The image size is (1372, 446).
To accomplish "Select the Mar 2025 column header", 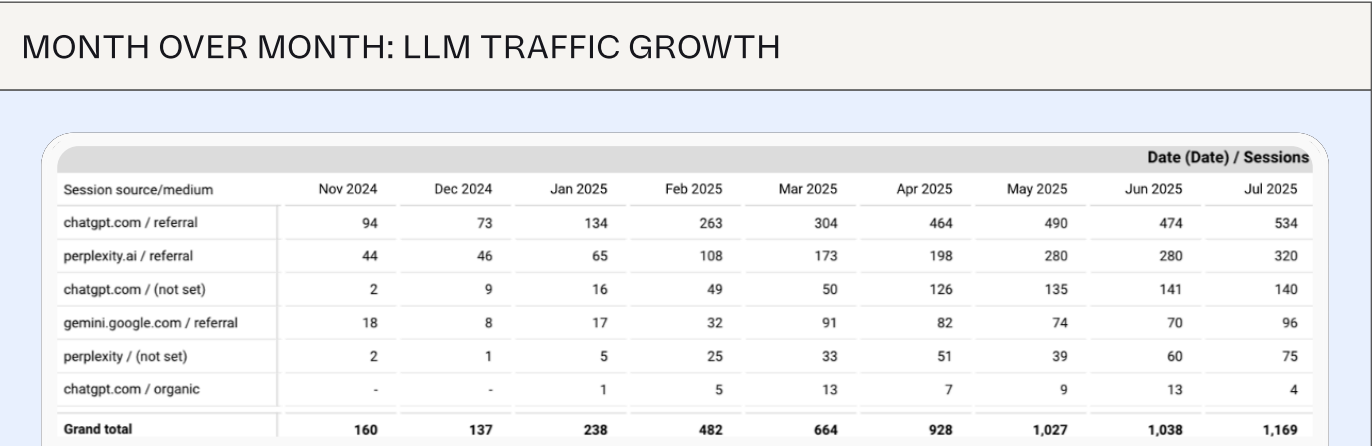I will coord(808,189).
